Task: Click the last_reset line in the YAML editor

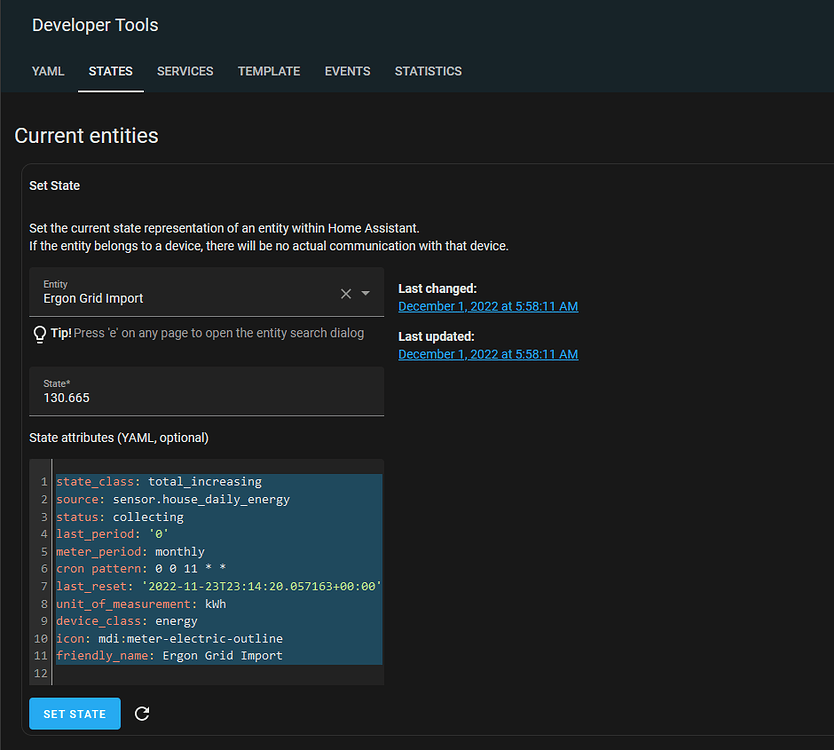Action: tap(220, 586)
